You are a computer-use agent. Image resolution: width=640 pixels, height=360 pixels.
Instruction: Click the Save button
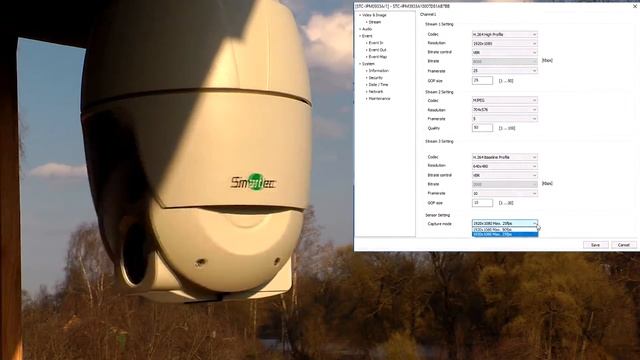coord(595,245)
